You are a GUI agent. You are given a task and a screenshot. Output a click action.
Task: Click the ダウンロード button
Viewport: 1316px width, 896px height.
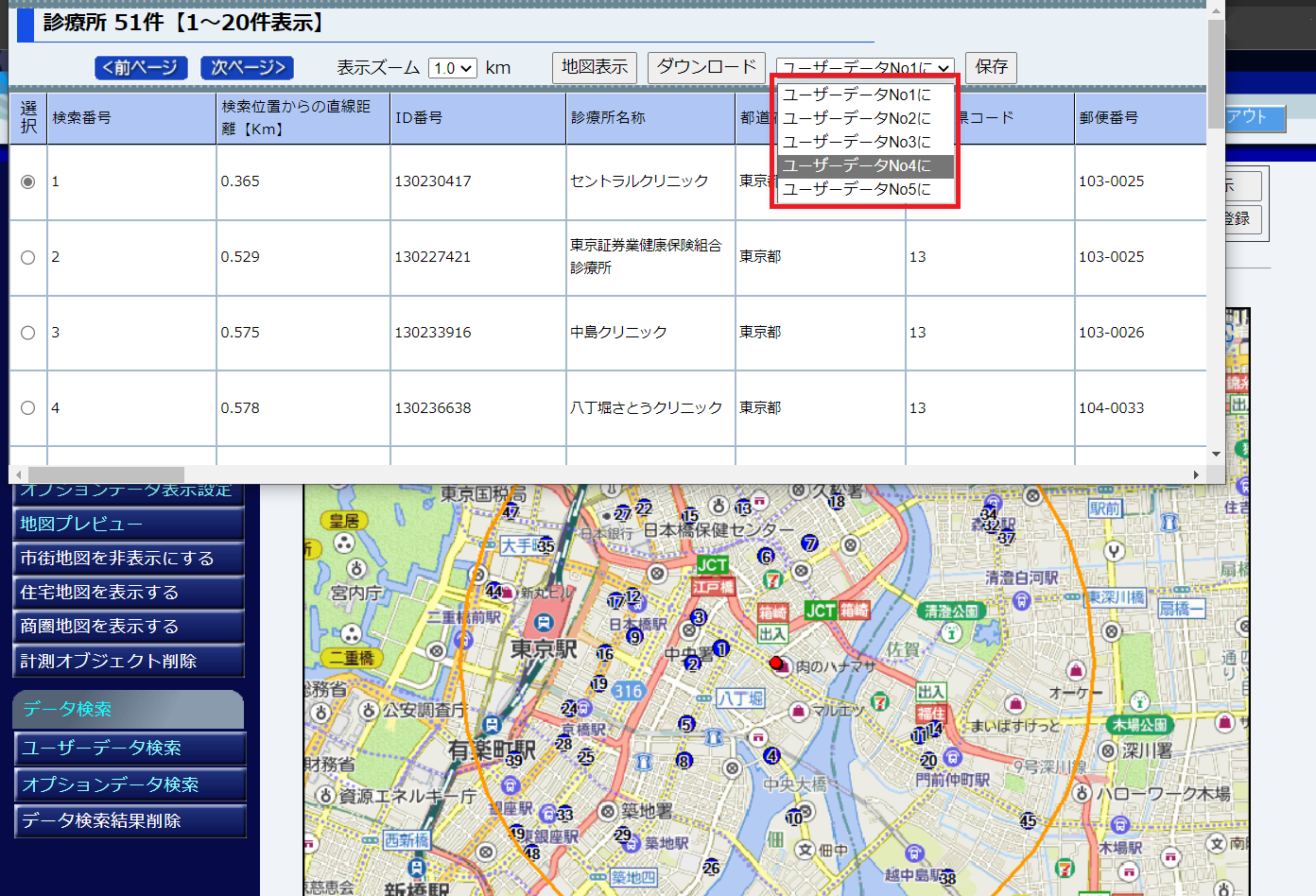[707, 67]
